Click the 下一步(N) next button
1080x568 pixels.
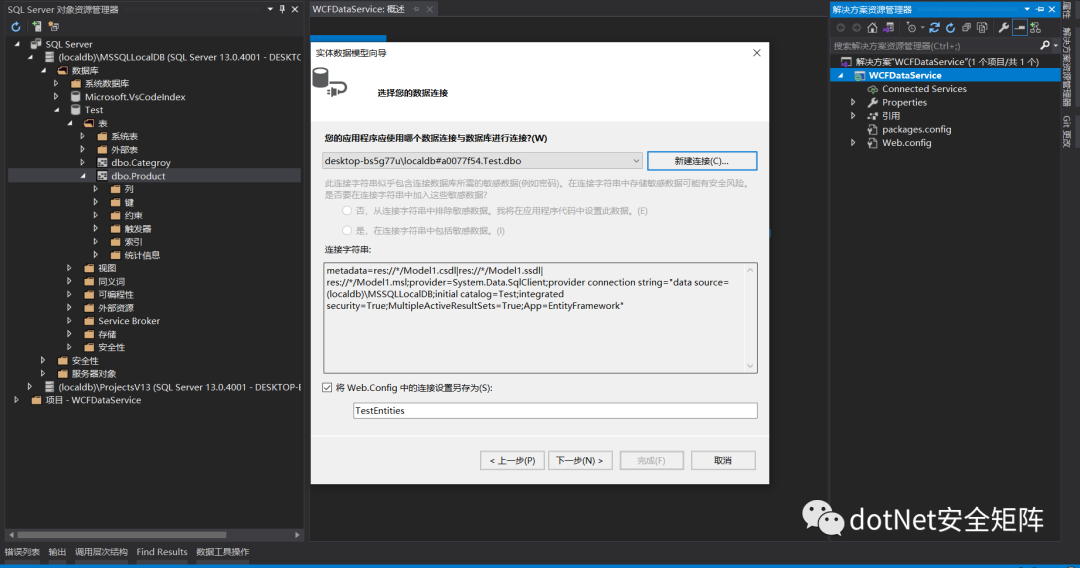pos(580,460)
